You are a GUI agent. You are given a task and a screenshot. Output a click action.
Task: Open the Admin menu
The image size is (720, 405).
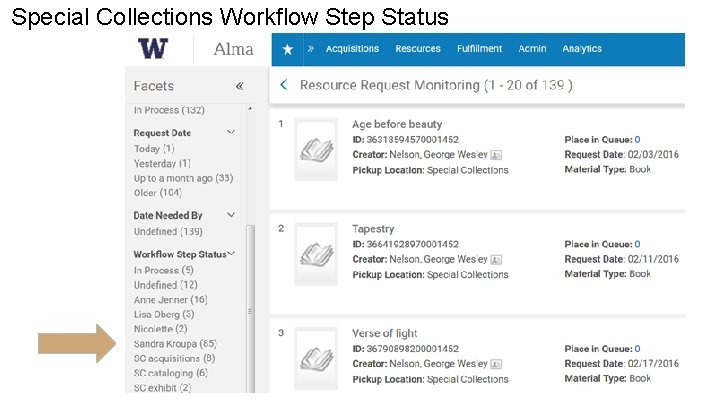(532, 49)
